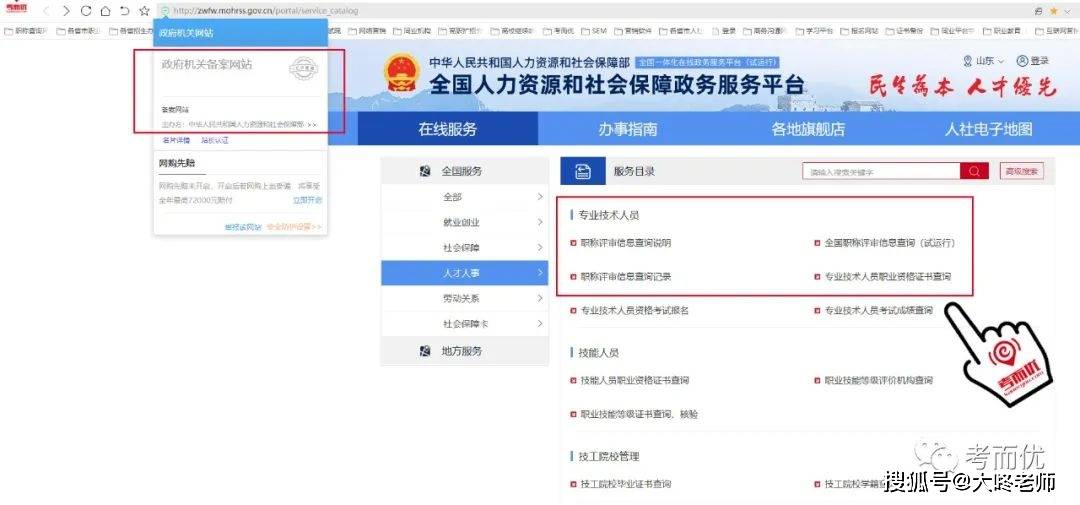1080x505 pixels.
Task: Open the 营销软件 bookmark folder
Action: pos(633,30)
